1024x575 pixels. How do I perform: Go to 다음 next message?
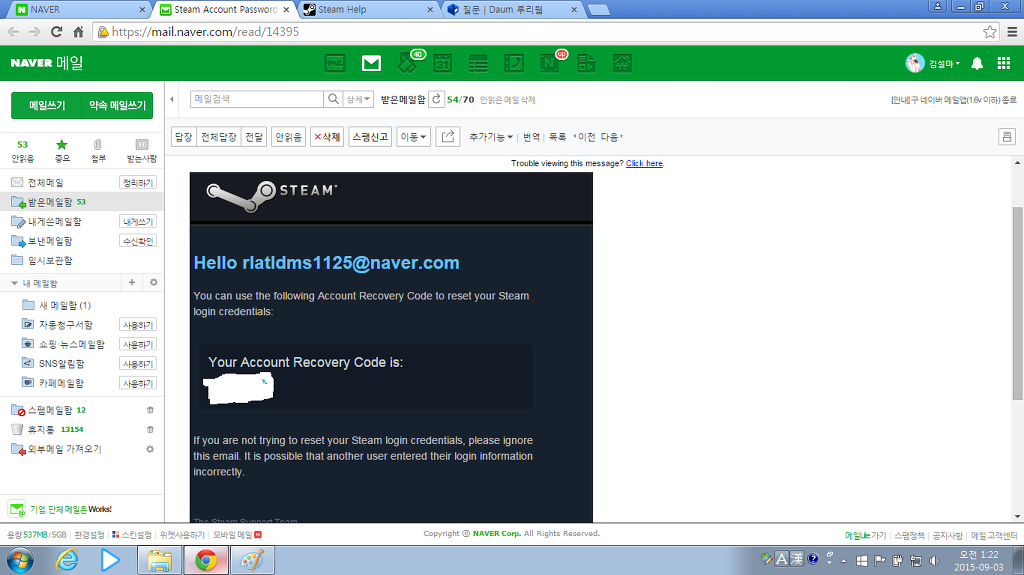click(611, 137)
